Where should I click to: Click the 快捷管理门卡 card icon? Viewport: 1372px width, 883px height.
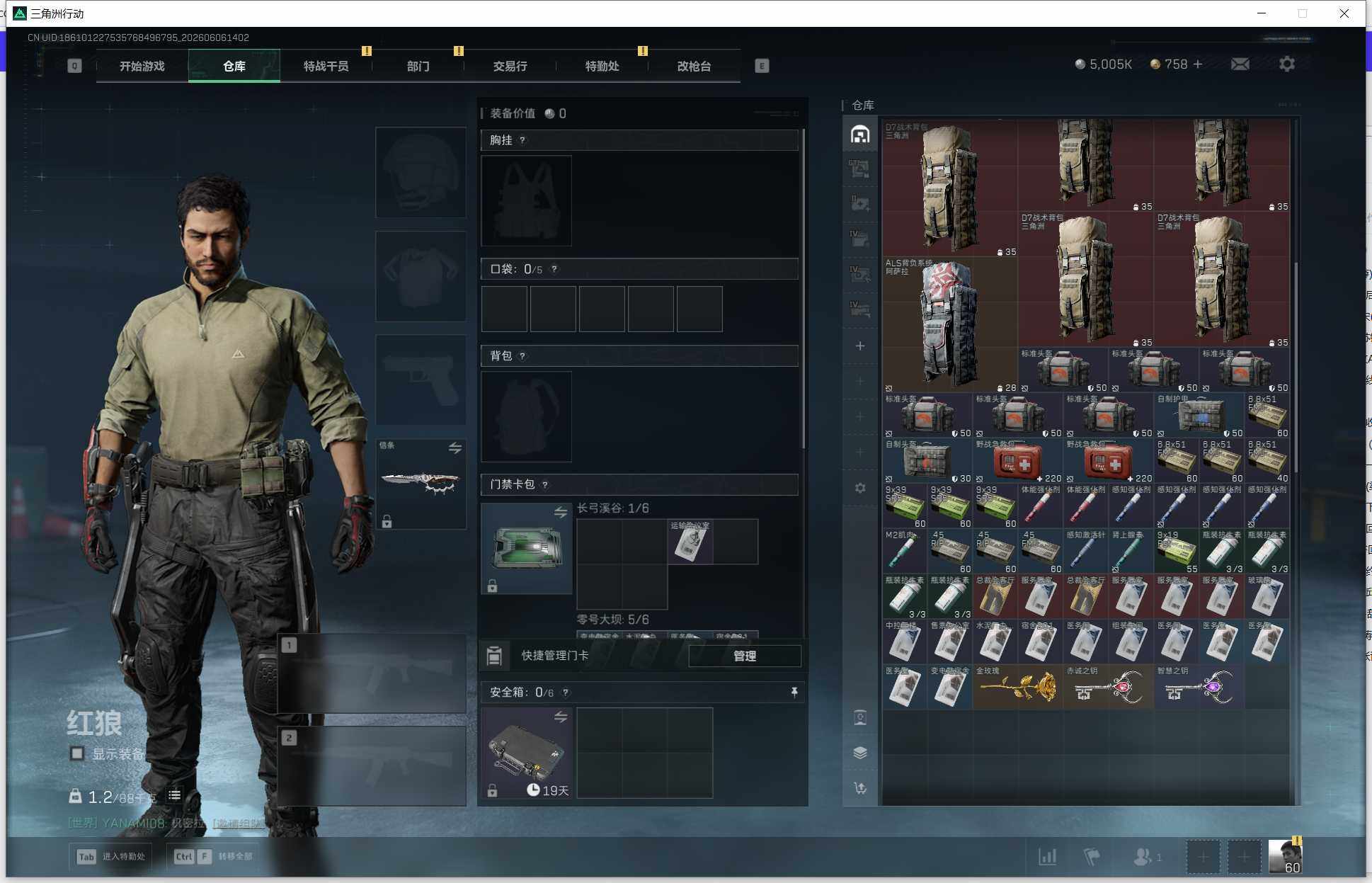click(494, 656)
